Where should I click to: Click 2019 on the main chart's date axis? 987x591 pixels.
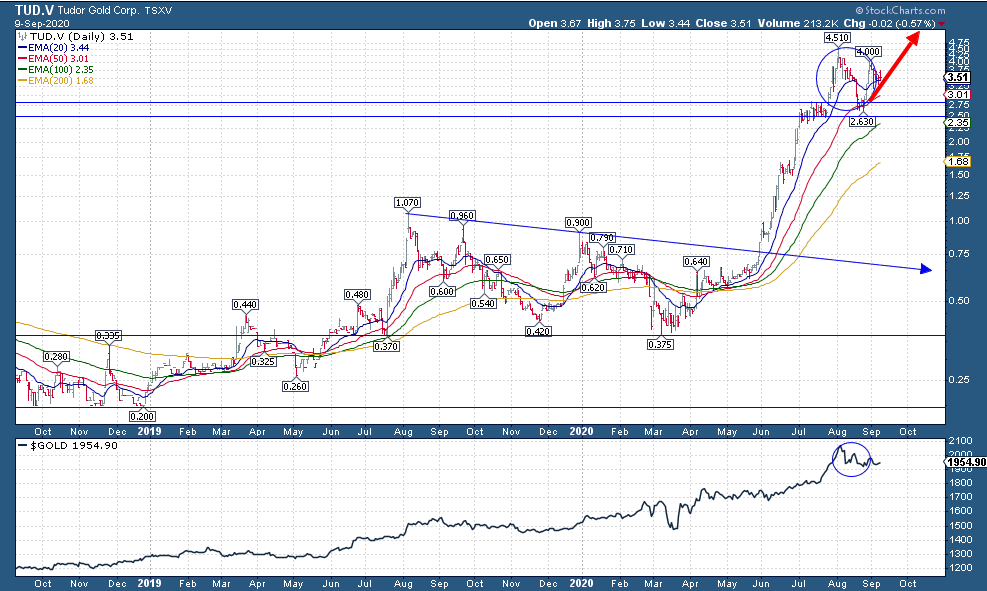(150, 432)
